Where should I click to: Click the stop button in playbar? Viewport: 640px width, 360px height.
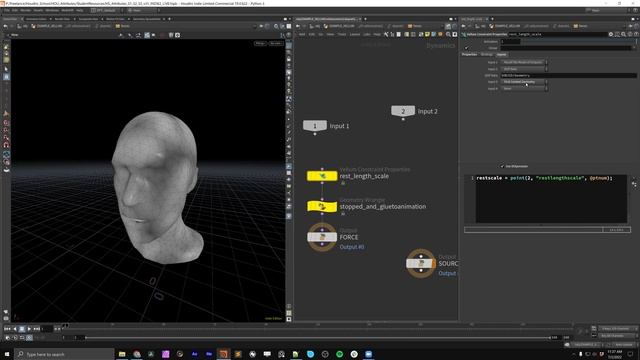coord(22,329)
